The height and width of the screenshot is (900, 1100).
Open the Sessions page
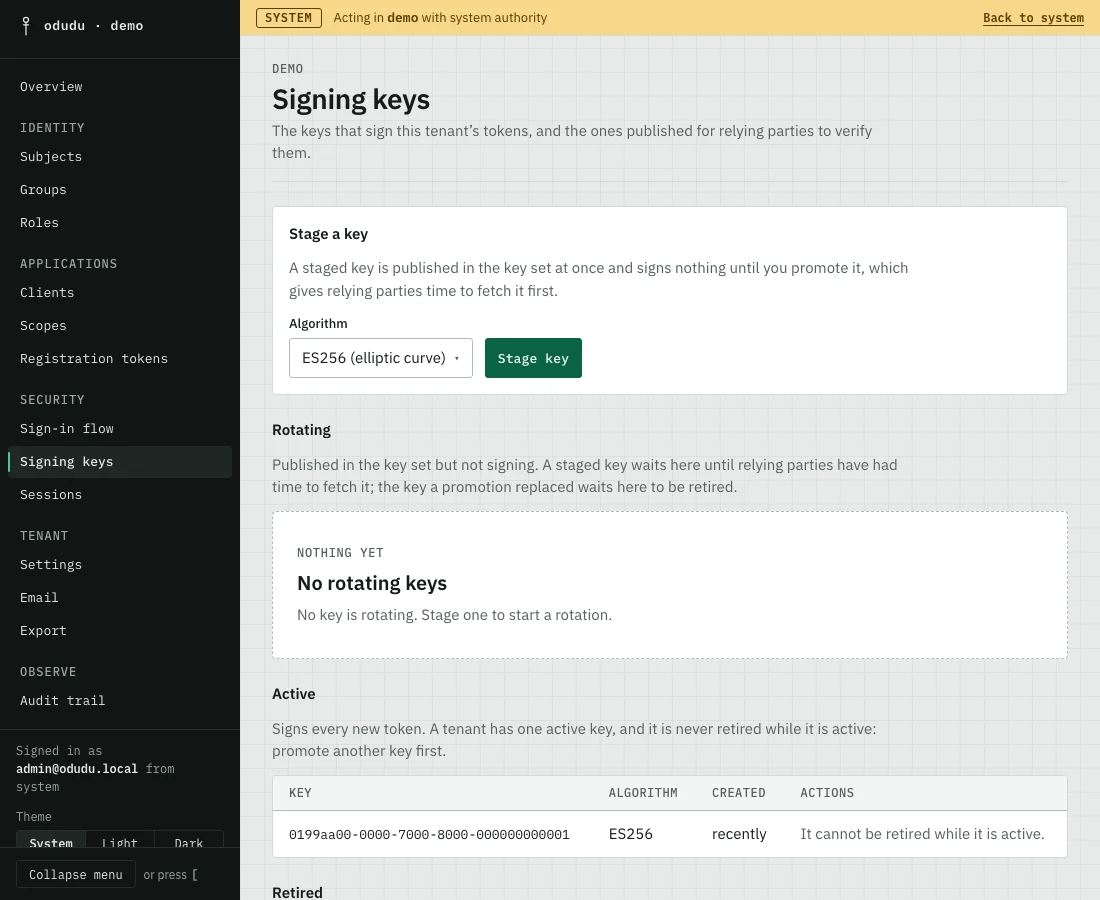51,495
